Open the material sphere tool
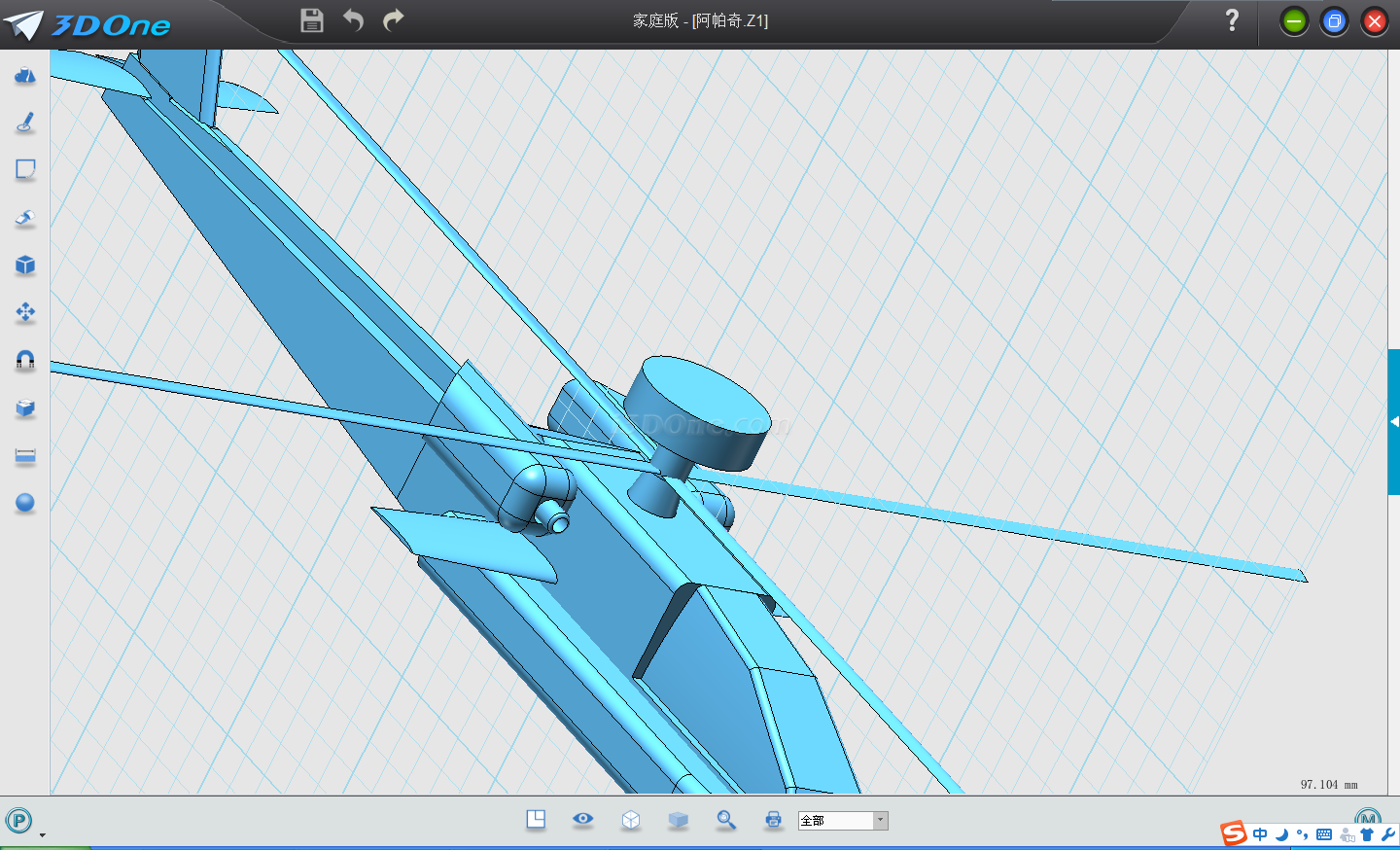This screenshot has width=1400, height=850. (25, 503)
